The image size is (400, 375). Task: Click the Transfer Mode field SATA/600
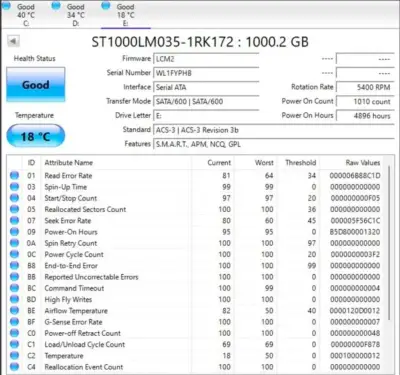pyautogui.click(x=206, y=102)
